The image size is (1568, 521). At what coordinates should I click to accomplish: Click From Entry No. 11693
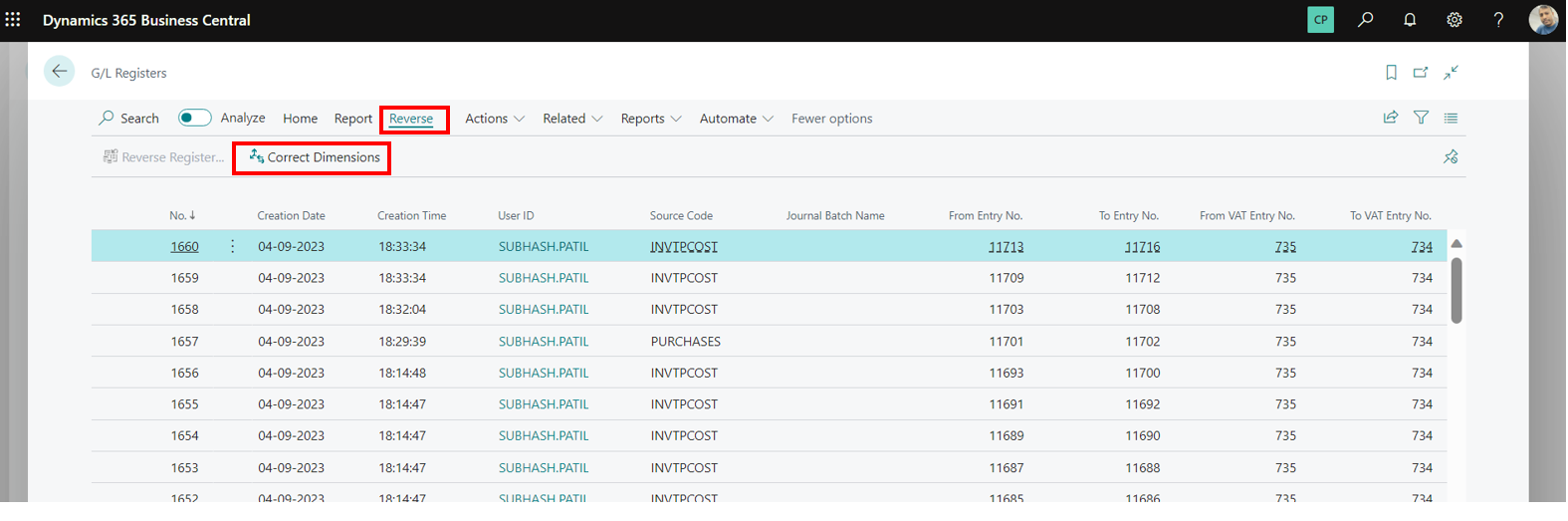[1006, 373]
